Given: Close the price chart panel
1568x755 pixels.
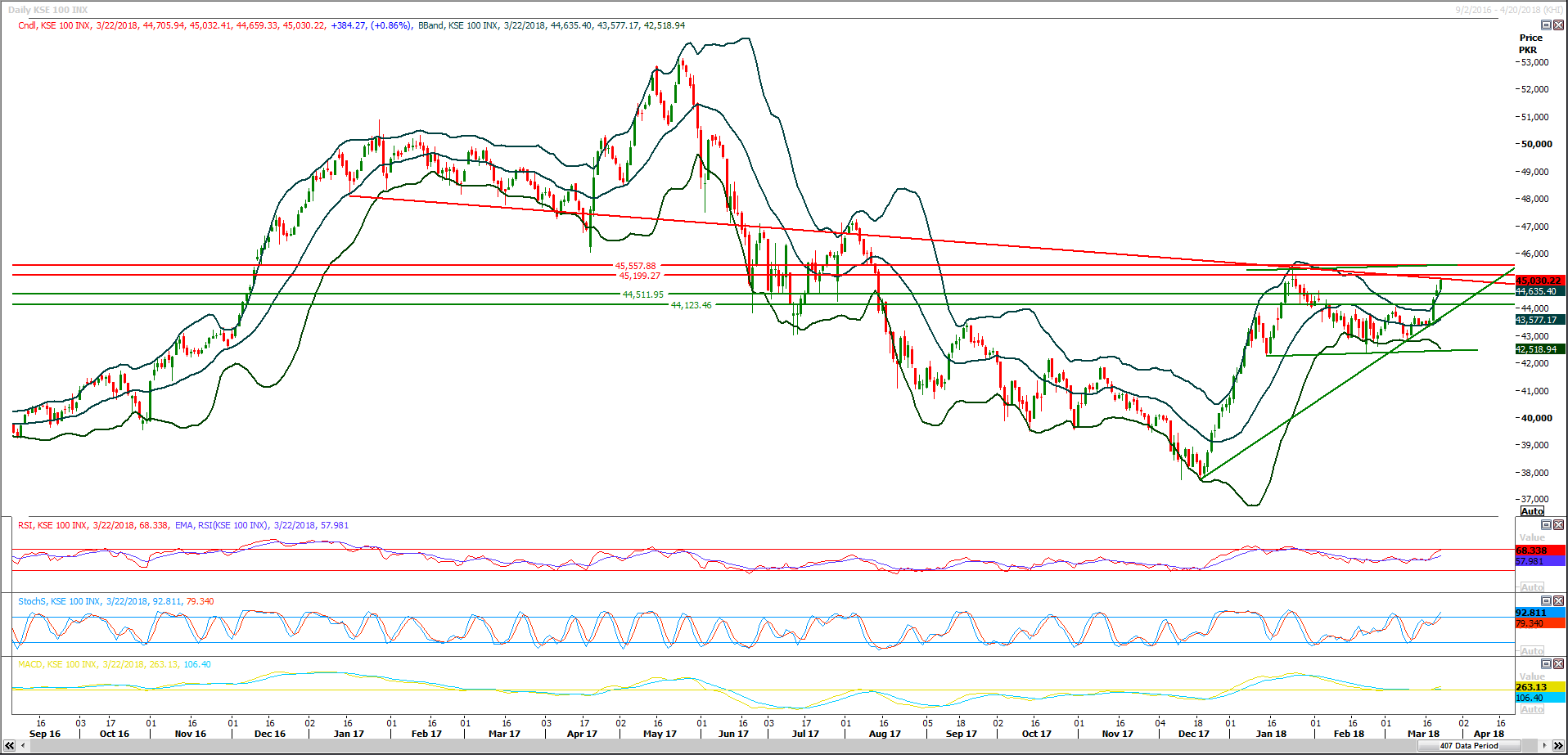Looking at the screenshot, I should (1558, 25).
